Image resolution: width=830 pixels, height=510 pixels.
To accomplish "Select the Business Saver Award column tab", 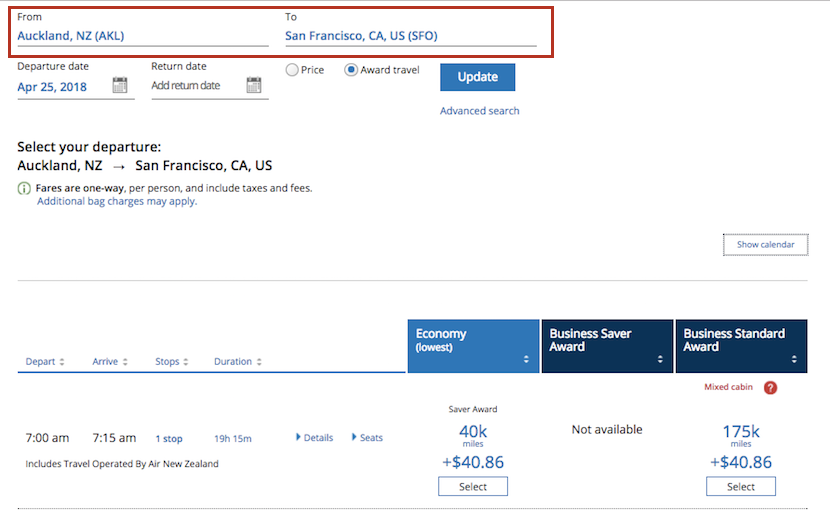I will [607, 346].
